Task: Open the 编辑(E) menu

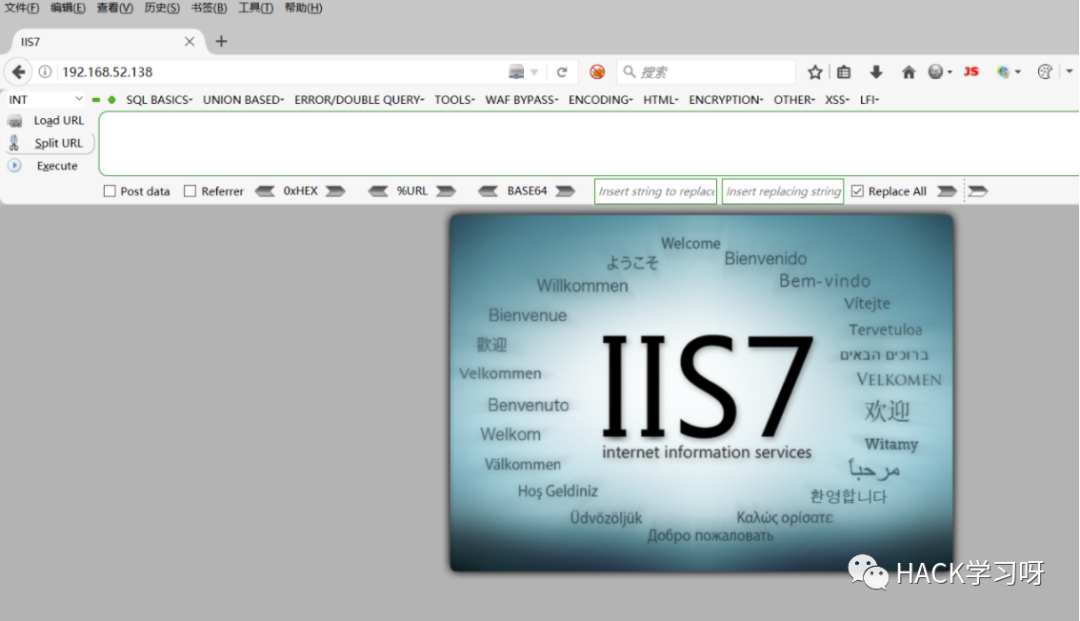Action: point(68,8)
